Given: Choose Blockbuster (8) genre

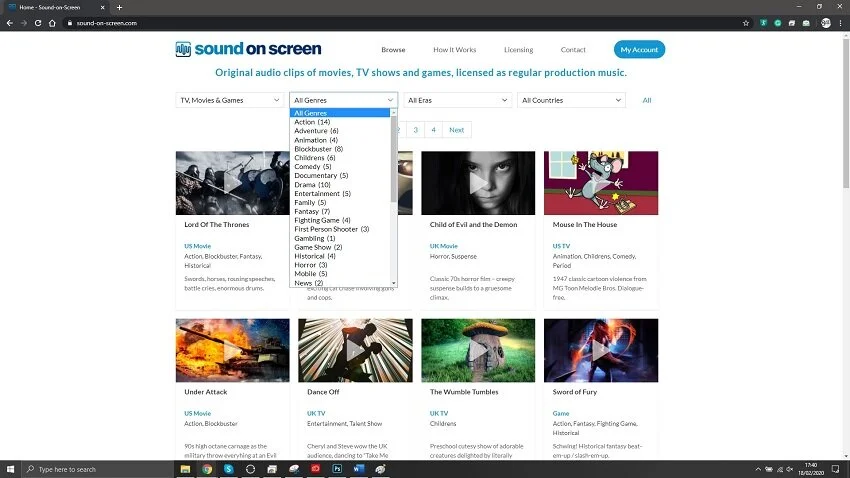Looking at the screenshot, I should pyautogui.click(x=340, y=148).
